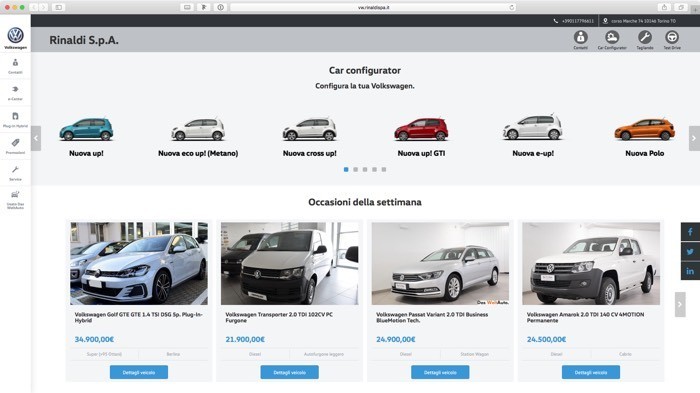The height and width of the screenshot is (393, 700).
Task: Advance the Occasioni della settimana carousel right
Action: (x=680, y=305)
